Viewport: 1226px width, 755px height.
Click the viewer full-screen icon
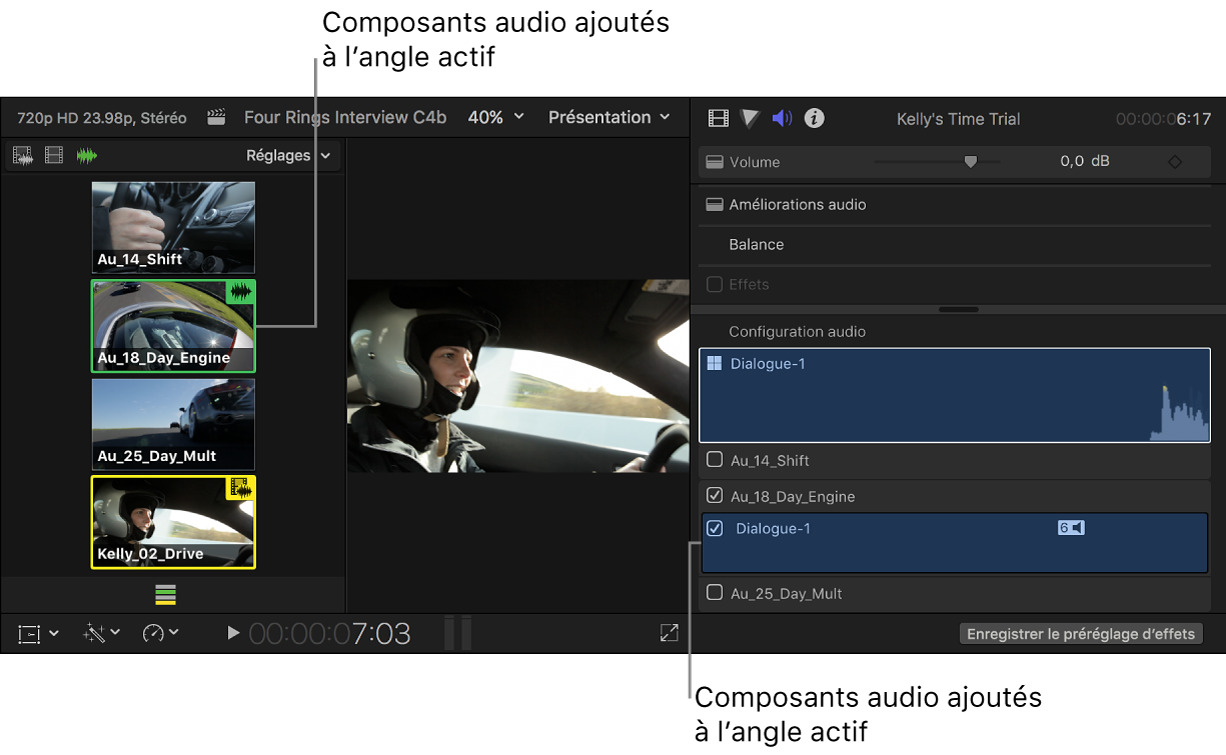click(x=668, y=632)
